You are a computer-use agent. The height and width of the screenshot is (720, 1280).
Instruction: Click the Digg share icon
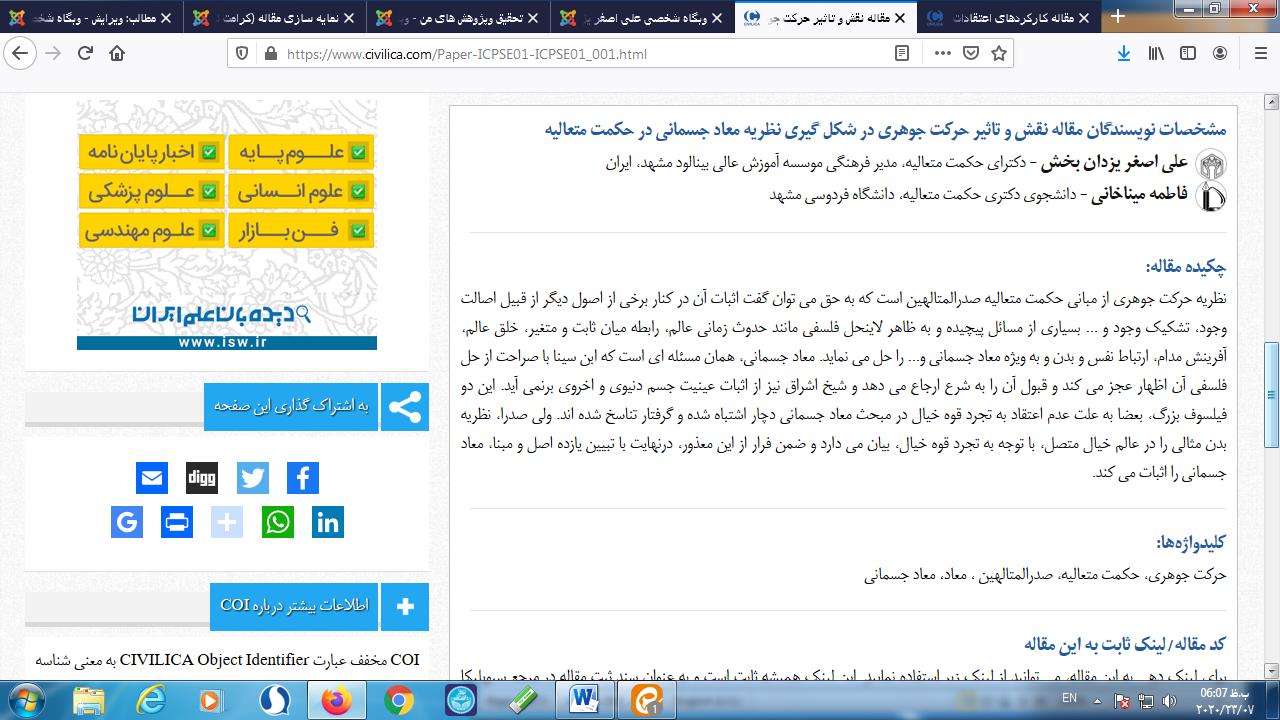pos(202,478)
